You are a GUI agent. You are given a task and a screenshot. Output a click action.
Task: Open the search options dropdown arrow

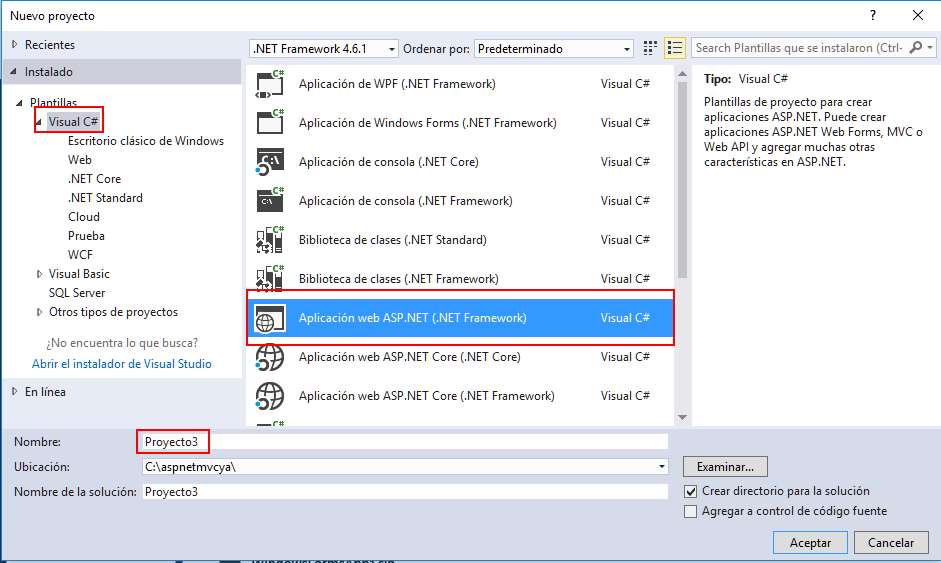tap(930, 47)
